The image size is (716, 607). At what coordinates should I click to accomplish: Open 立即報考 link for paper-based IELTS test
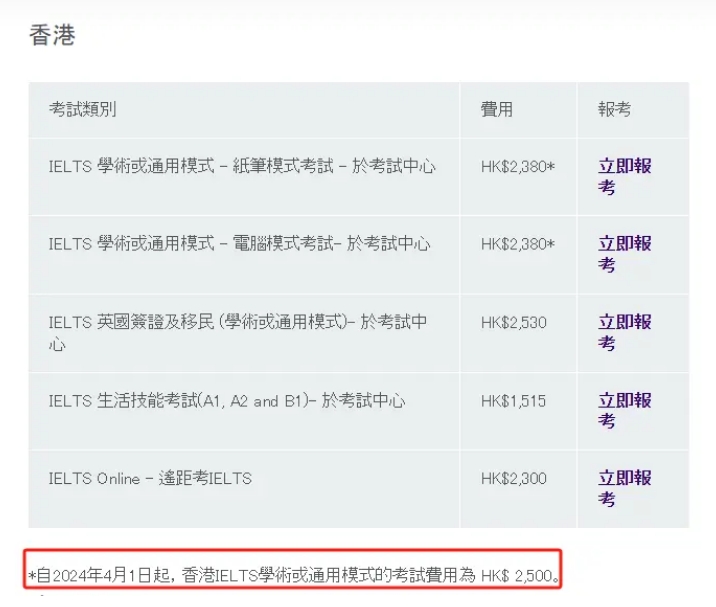point(624,176)
